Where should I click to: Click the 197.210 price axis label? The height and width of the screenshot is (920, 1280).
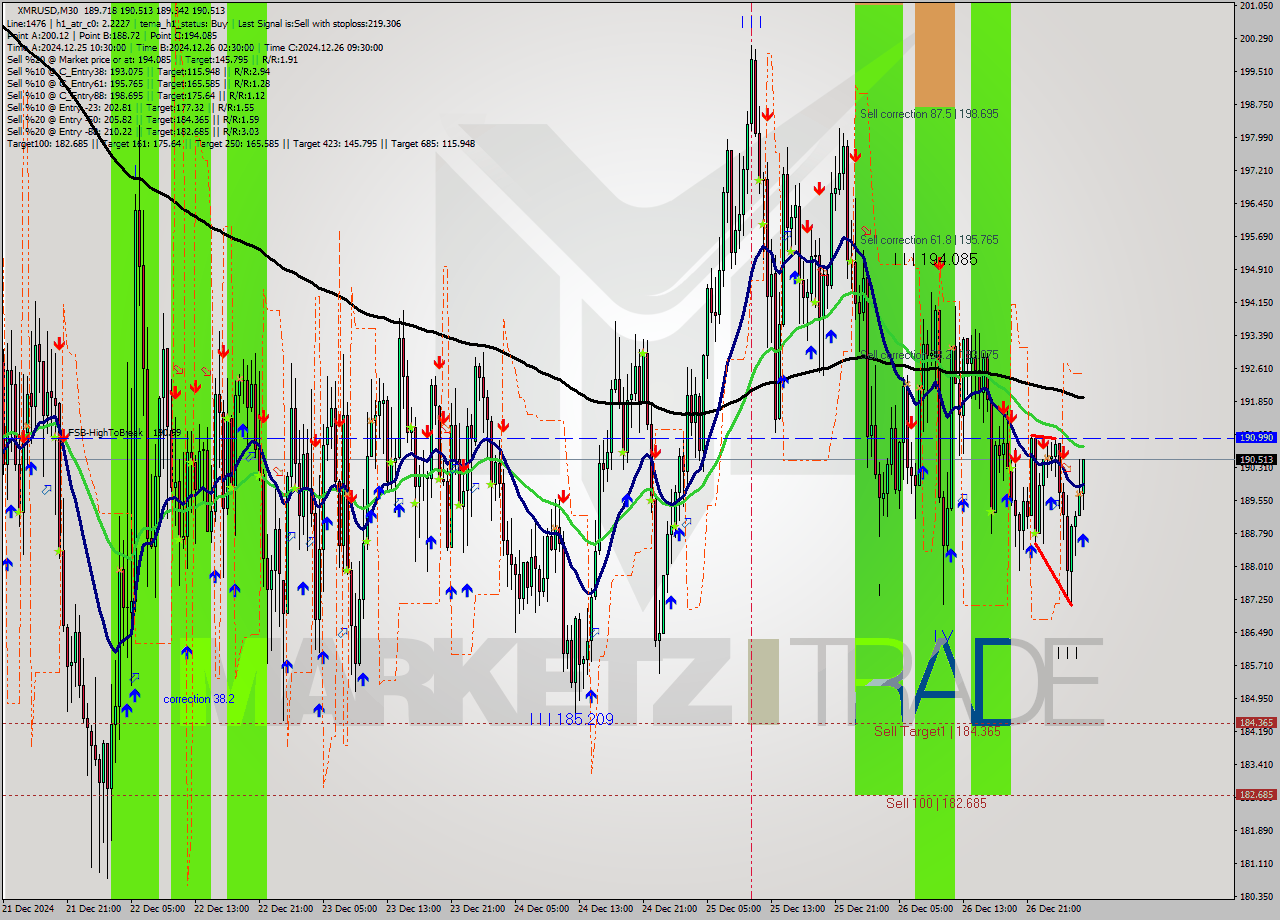click(1258, 171)
